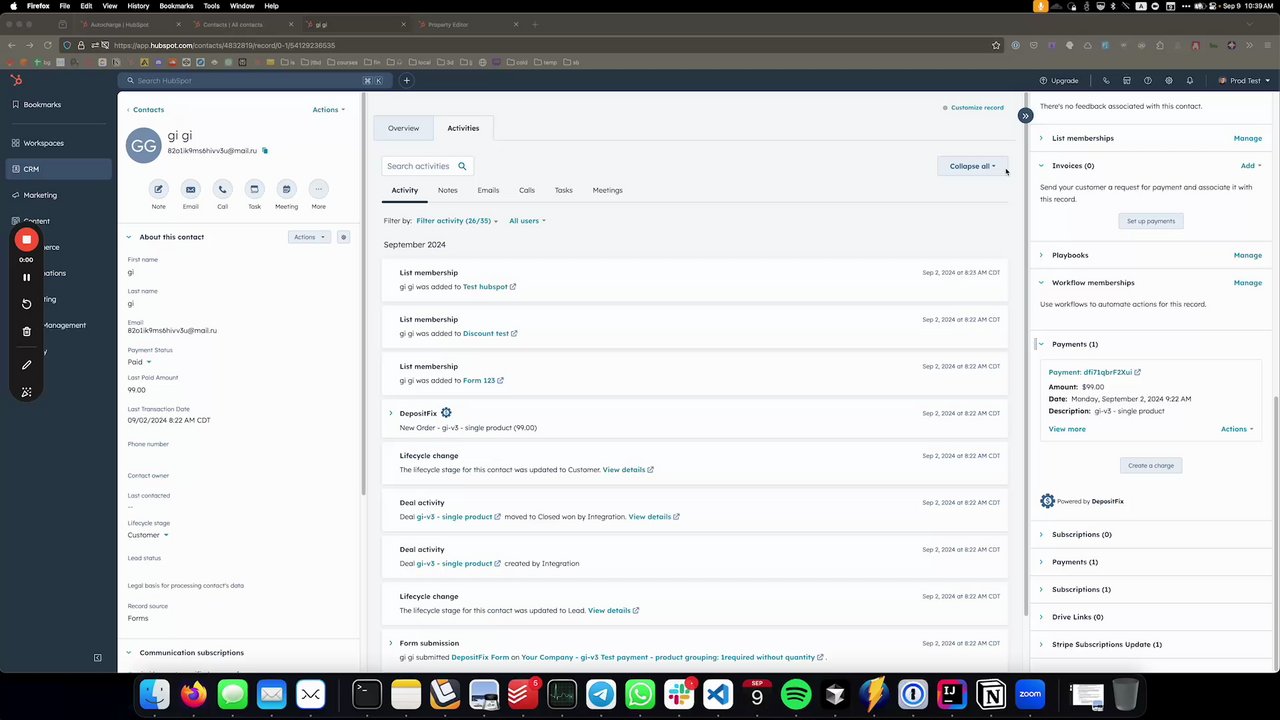Copy contact email with copy icon

tap(265, 151)
